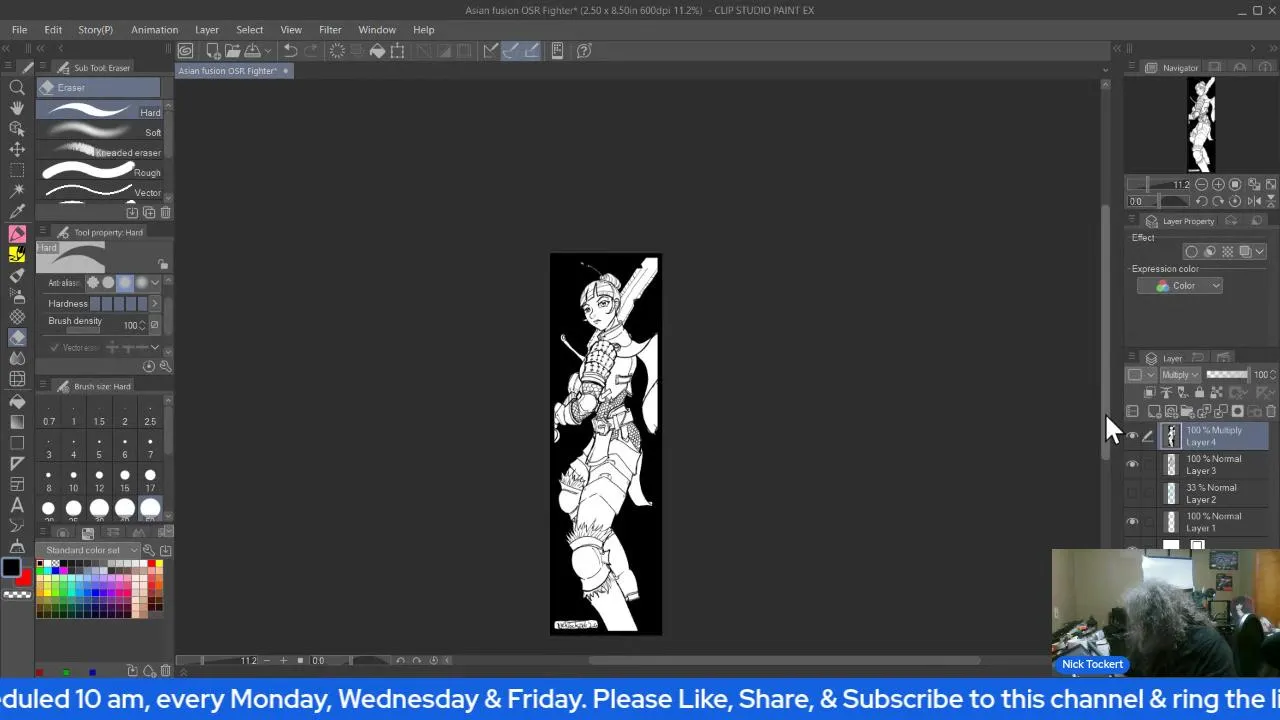Select the Eyedropper tool

(17, 211)
